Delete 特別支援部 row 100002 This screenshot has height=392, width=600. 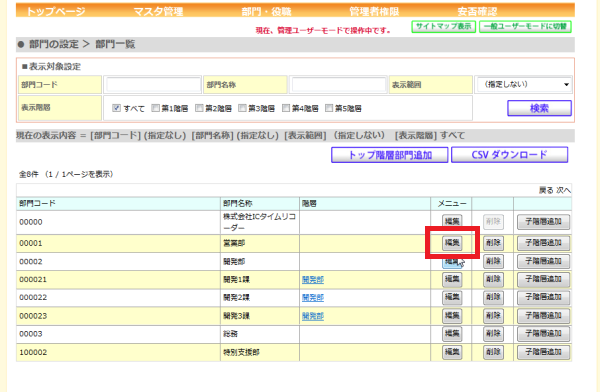(x=493, y=352)
